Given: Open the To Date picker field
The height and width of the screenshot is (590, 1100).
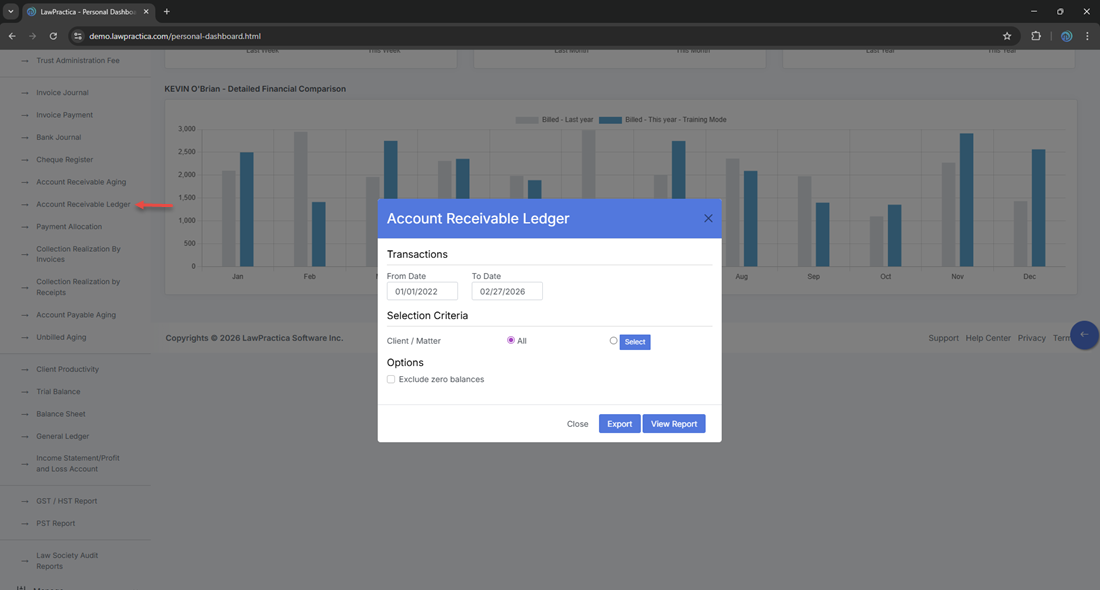Looking at the screenshot, I should tap(507, 291).
